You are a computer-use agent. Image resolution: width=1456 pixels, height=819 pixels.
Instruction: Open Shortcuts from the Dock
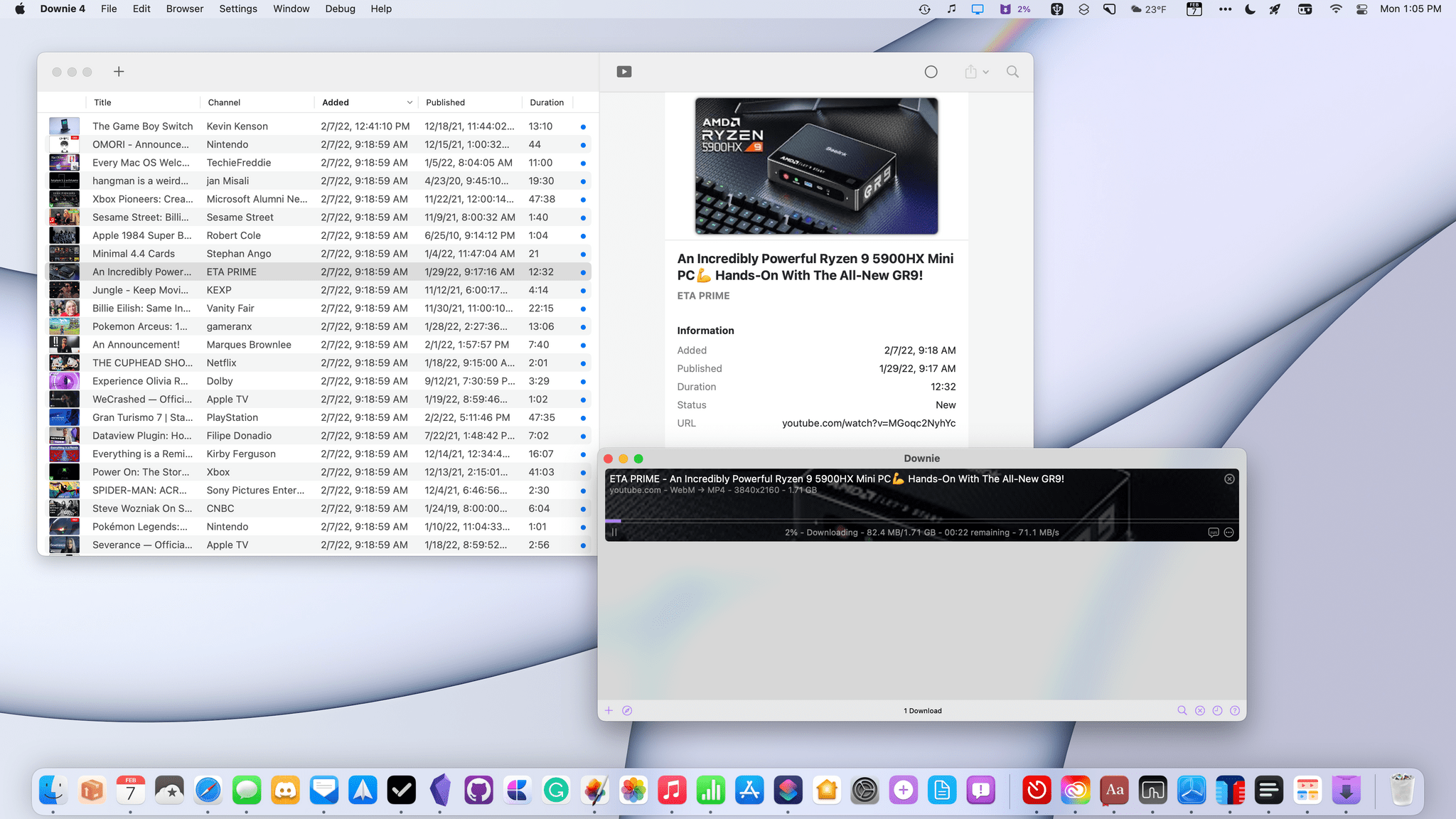tap(788, 790)
